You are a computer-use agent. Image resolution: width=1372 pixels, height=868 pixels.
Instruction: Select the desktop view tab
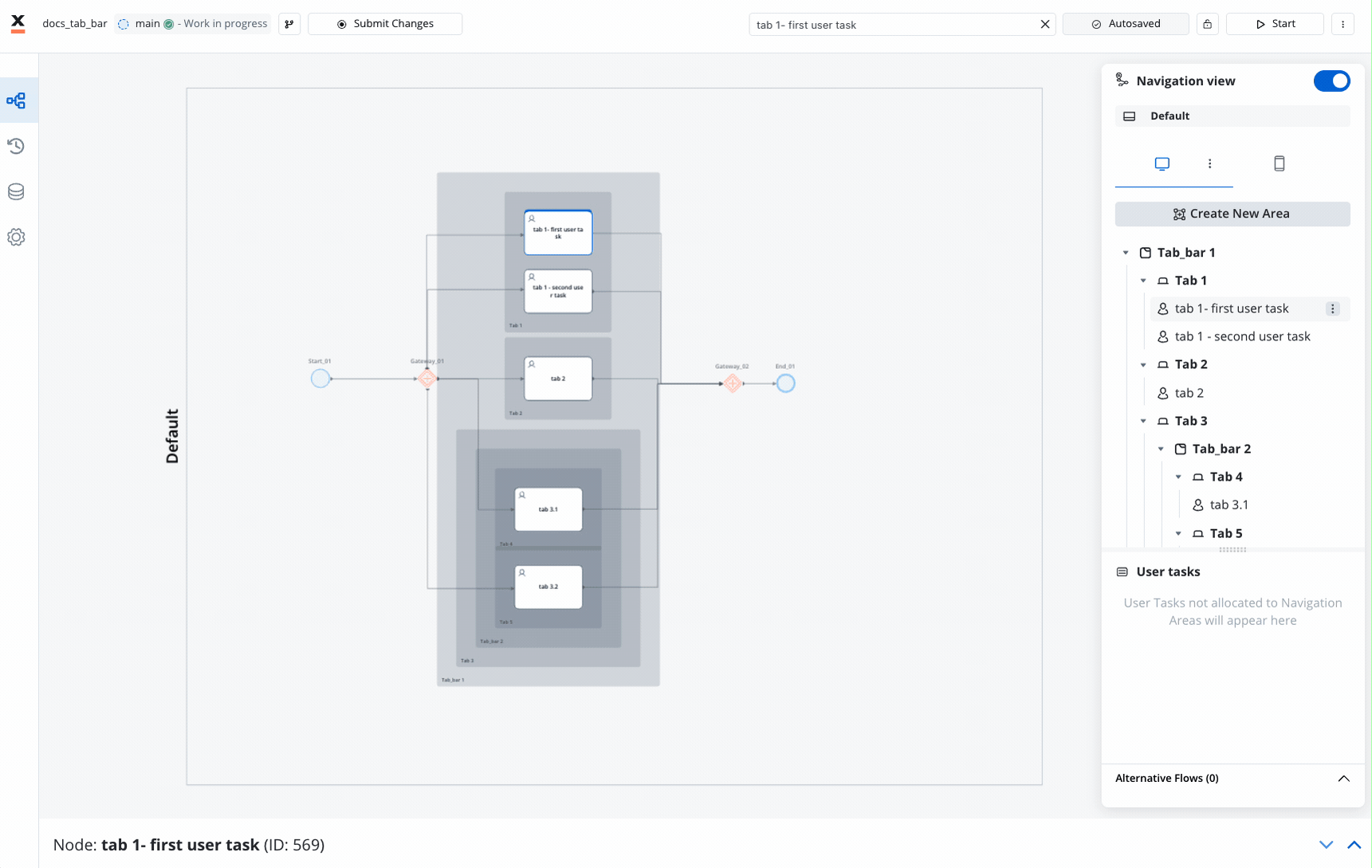click(x=1162, y=163)
